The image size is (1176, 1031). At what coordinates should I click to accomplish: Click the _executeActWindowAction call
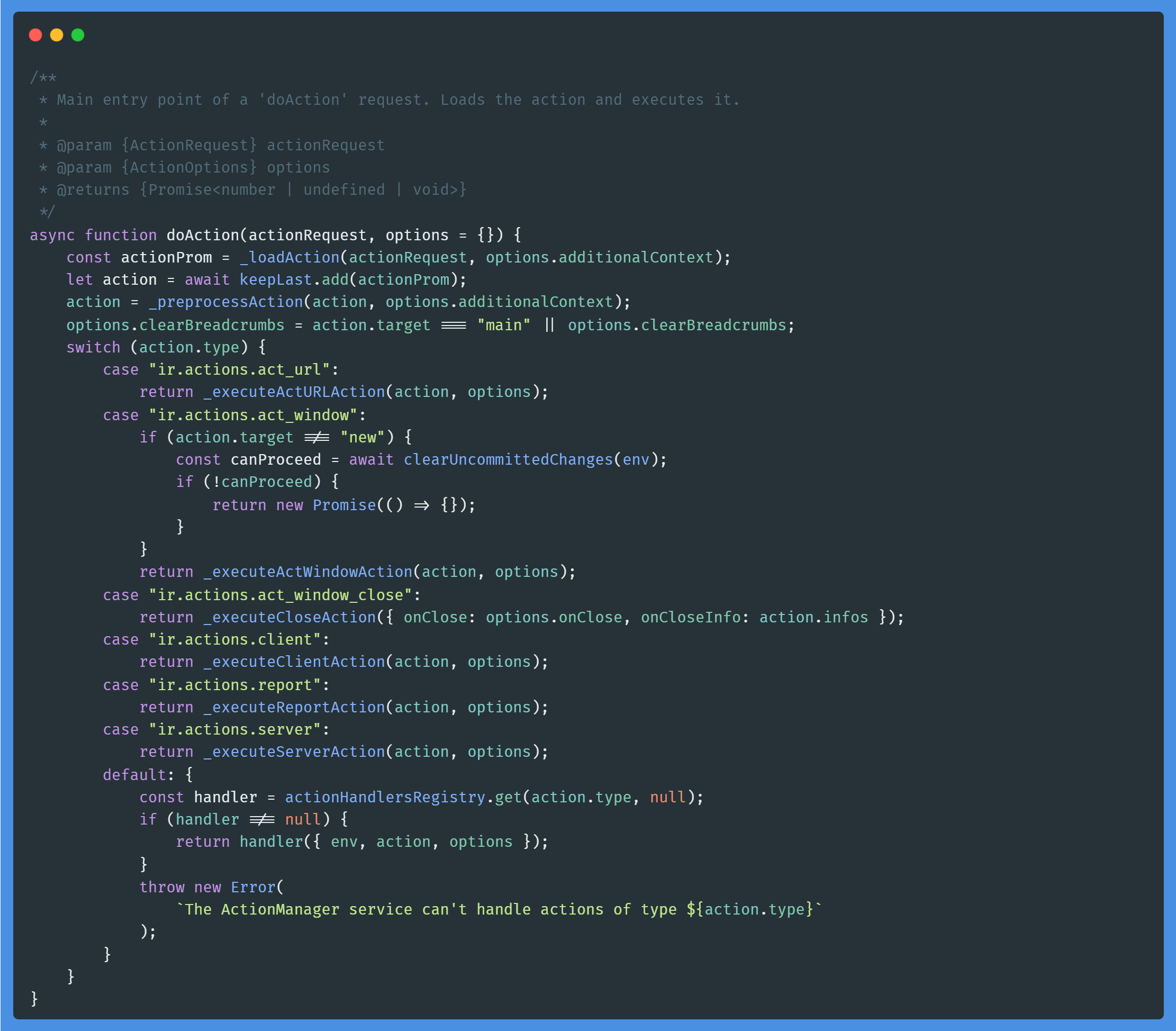pos(308,572)
